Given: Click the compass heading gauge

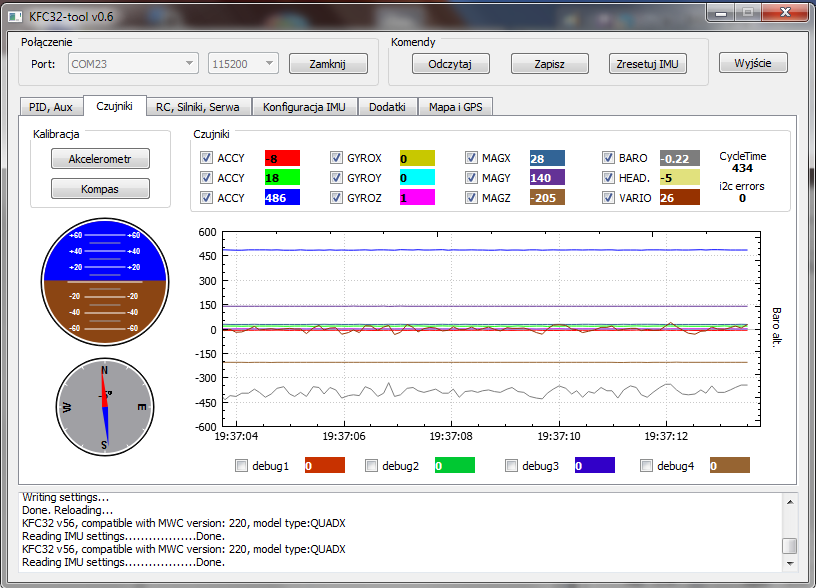Looking at the screenshot, I should pyautogui.click(x=103, y=405).
